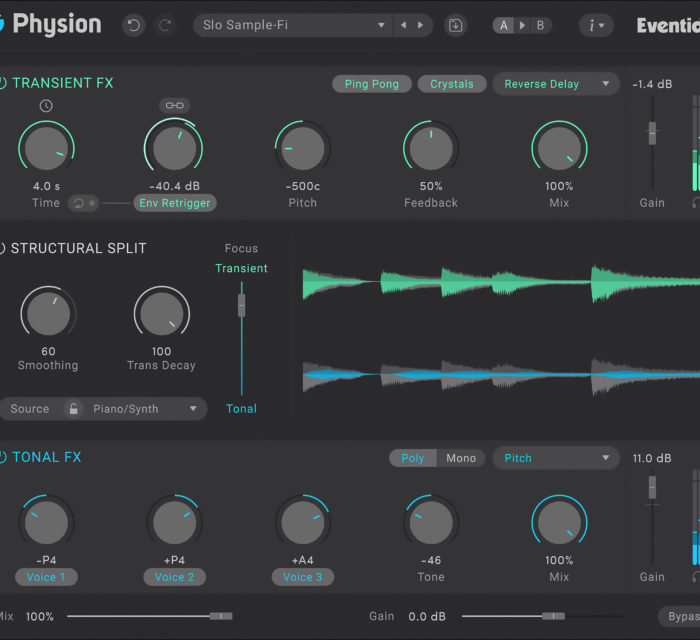Copy A to B arrow button
This screenshot has height=640, width=700.
click(522, 25)
